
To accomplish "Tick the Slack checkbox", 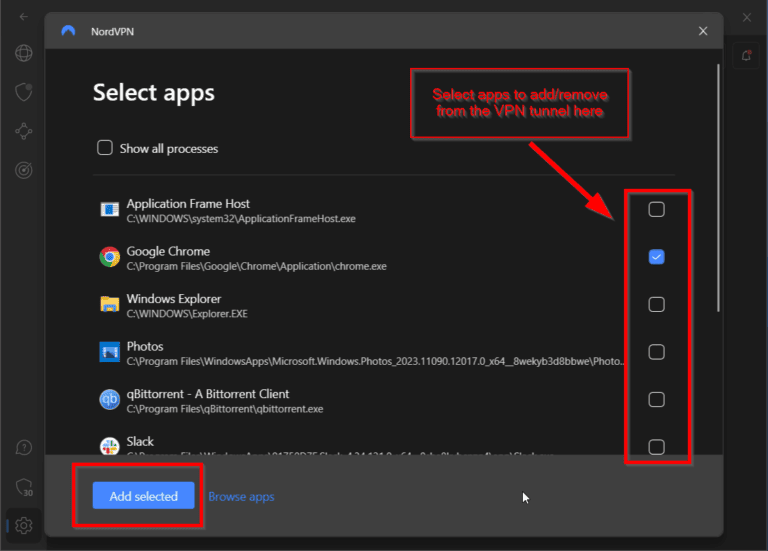I will 656,447.
